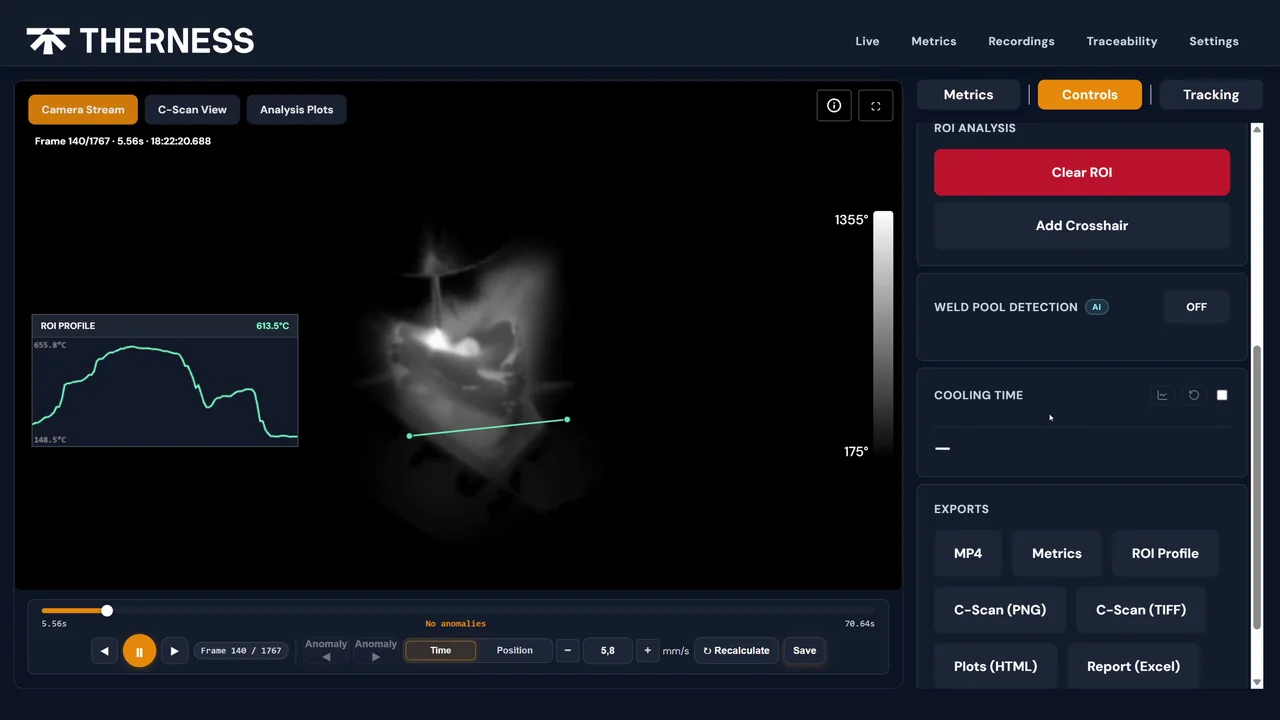Click the mm/s speed input field

[607, 651]
